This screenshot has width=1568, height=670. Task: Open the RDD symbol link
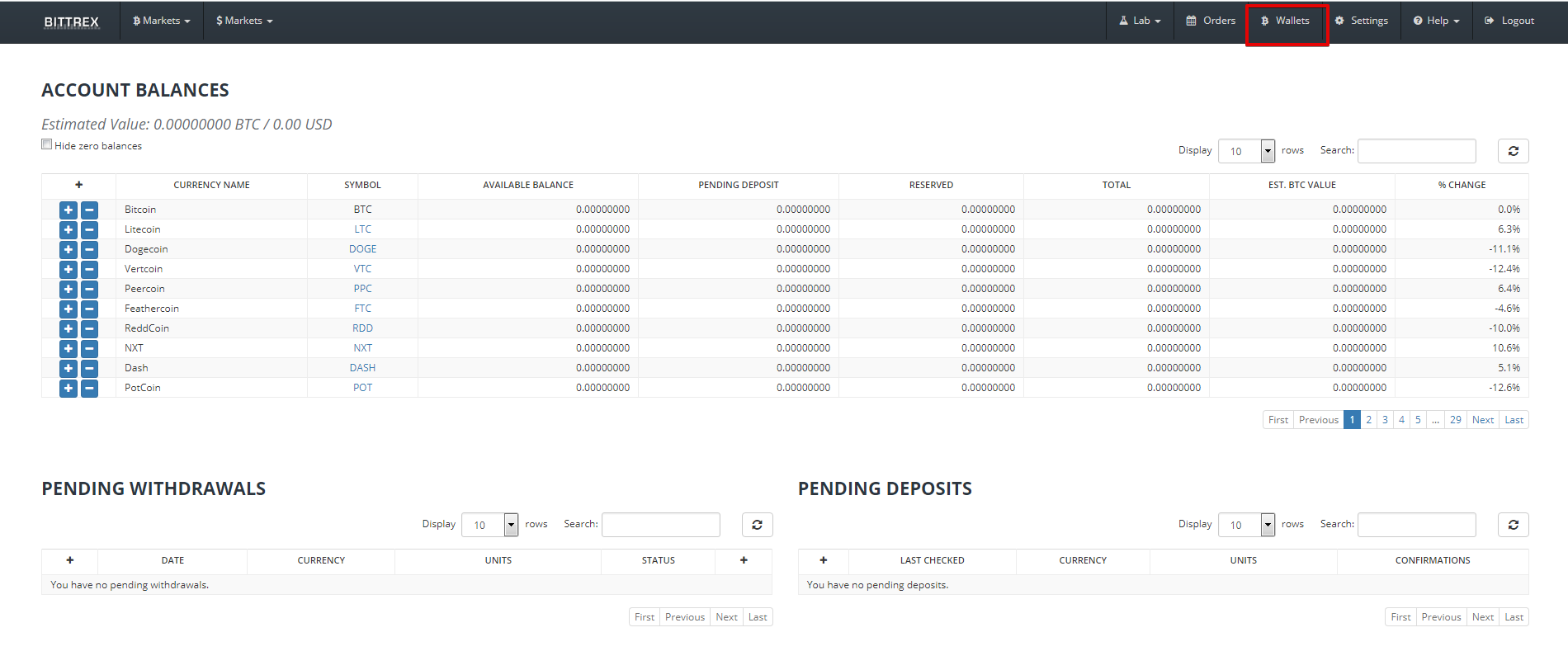tap(362, 328)
